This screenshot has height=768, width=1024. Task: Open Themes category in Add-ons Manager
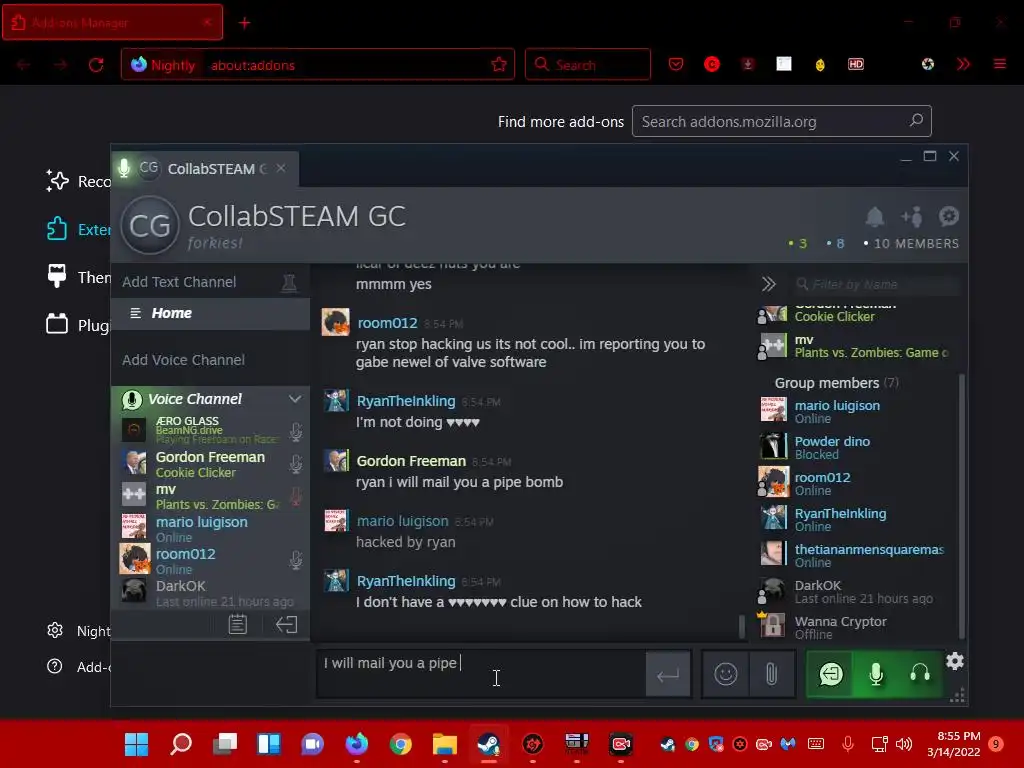(78, 278)
